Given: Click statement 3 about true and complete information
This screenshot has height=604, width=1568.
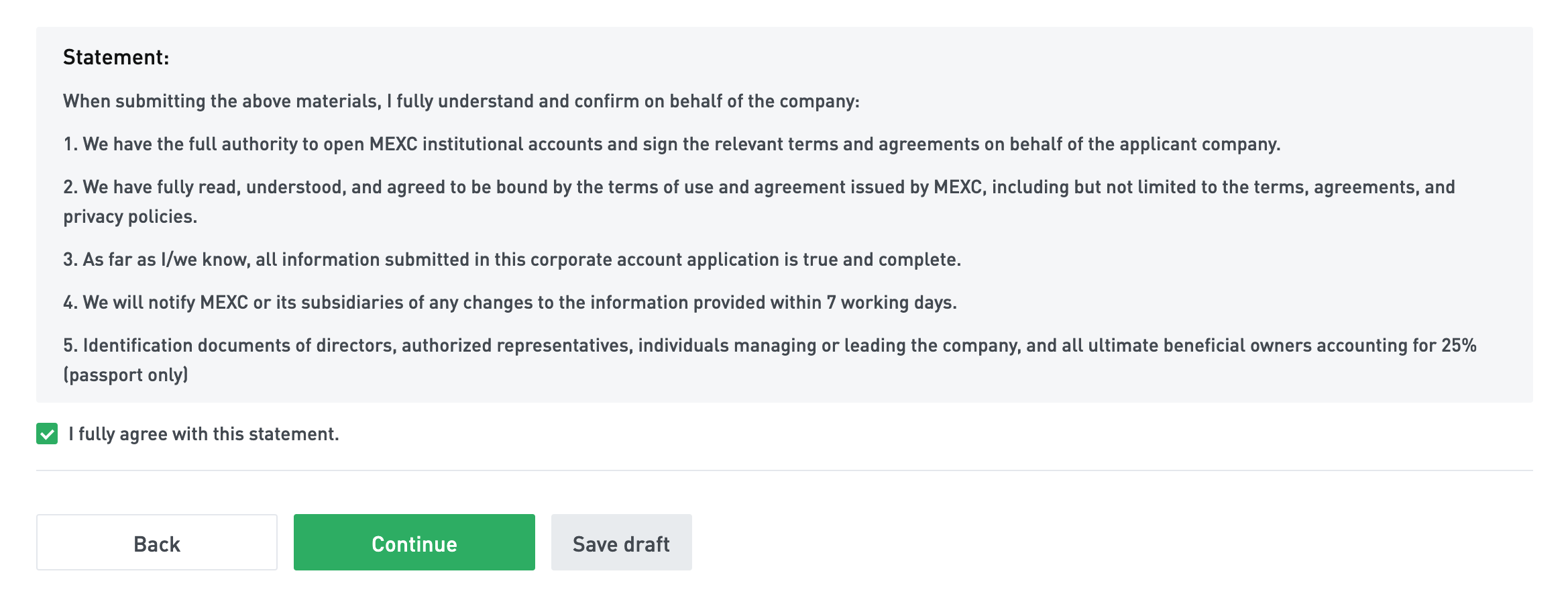Looking at the screenshot, I should pos(512,260).
